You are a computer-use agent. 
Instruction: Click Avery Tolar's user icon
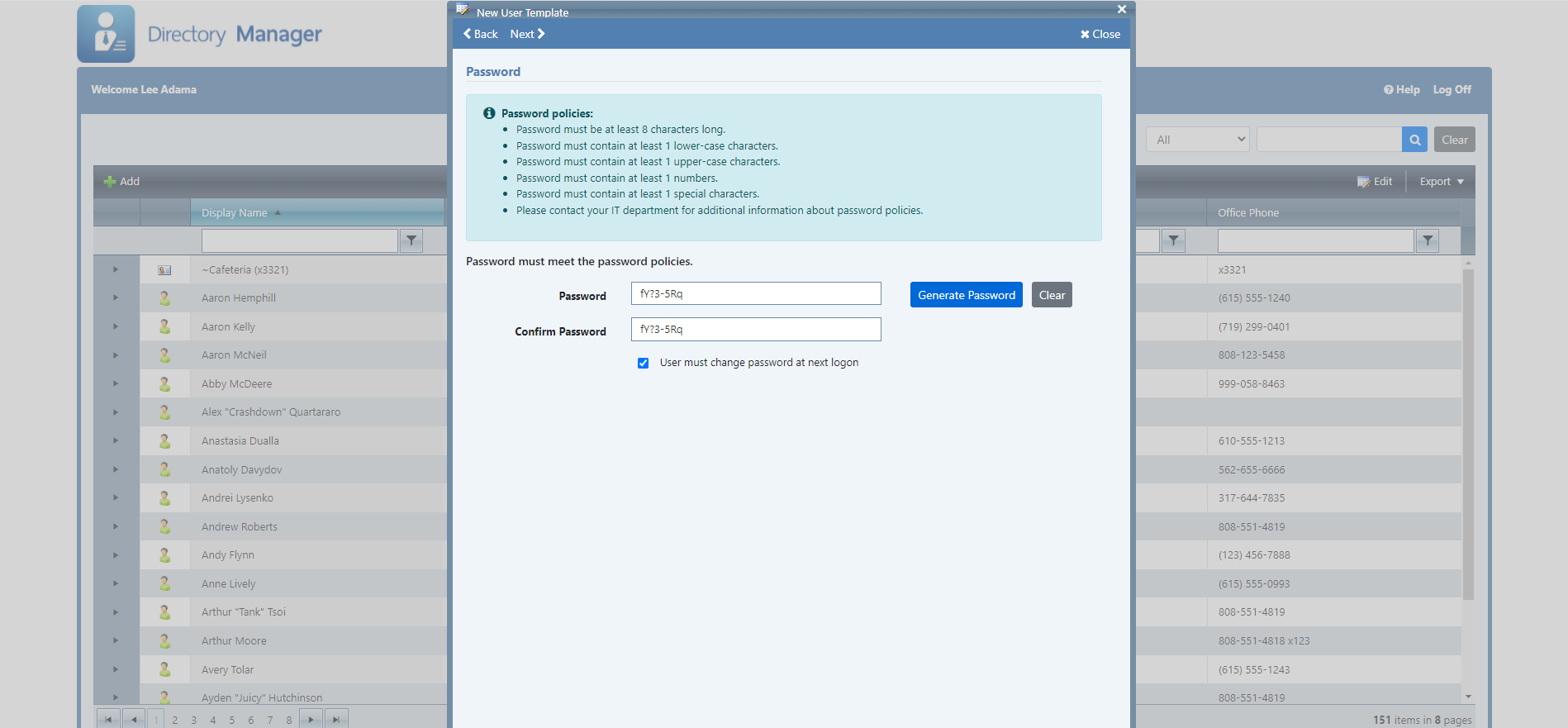[x=164, y=669]
